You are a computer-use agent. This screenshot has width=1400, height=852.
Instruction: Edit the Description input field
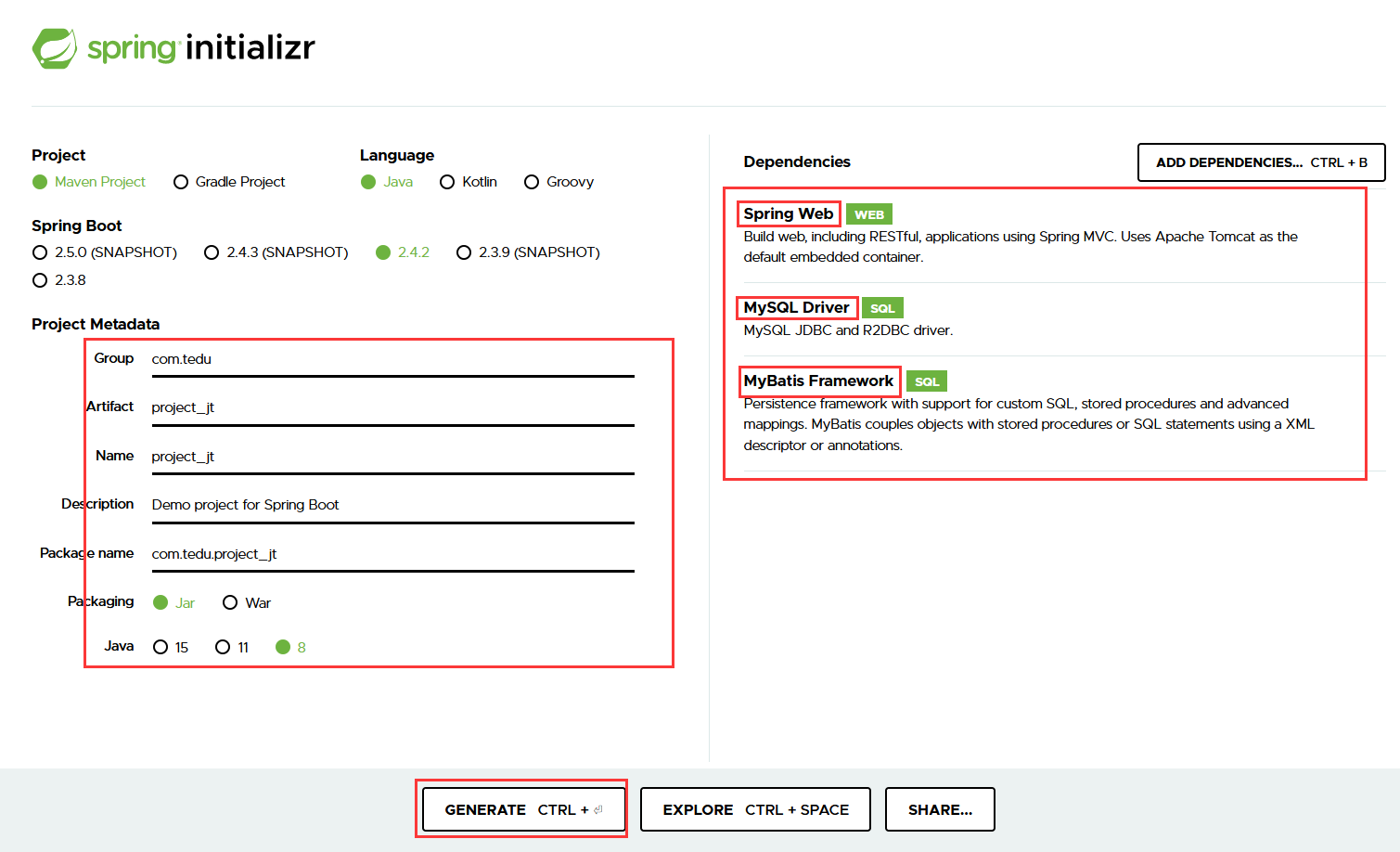click(x=393, y=505)
